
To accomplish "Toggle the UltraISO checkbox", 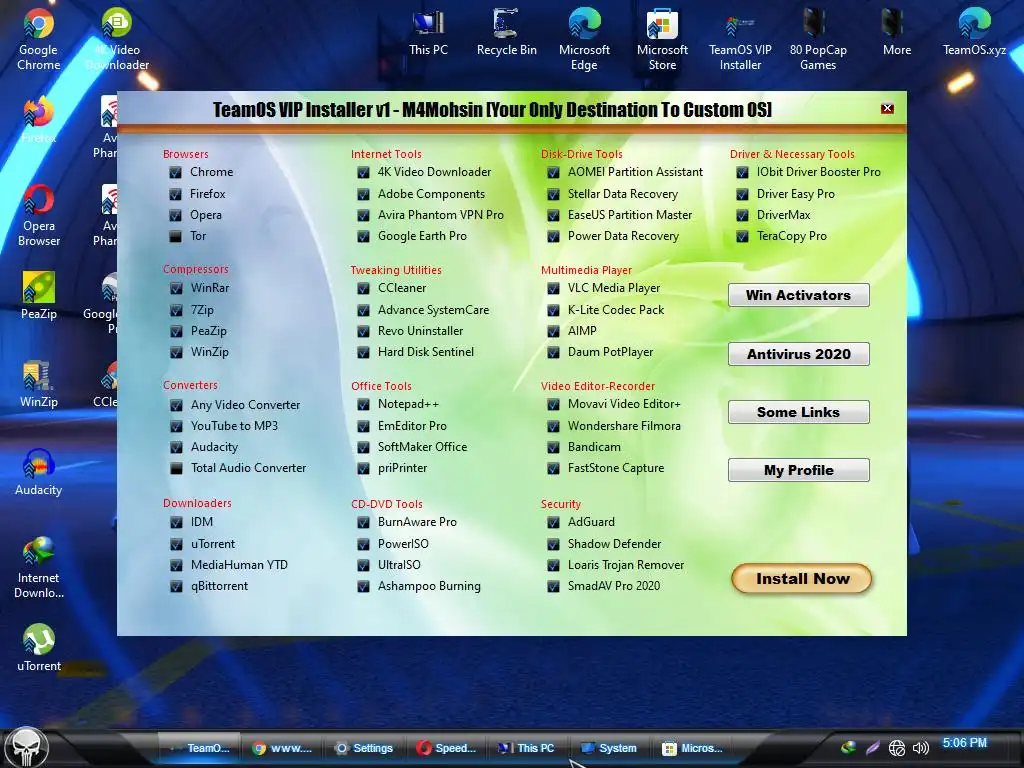I will [363, 565].
